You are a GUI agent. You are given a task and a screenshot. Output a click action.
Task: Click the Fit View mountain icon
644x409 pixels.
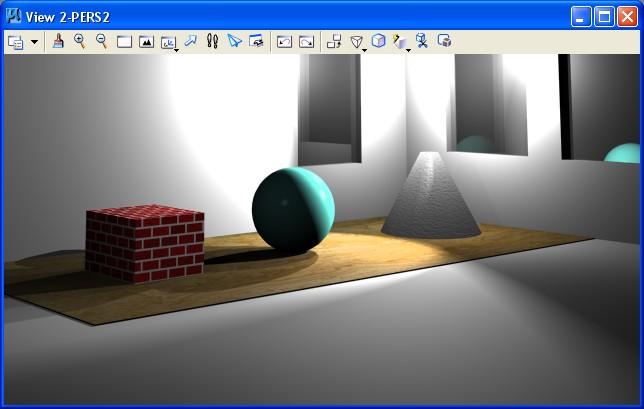(x=146, y=41)
